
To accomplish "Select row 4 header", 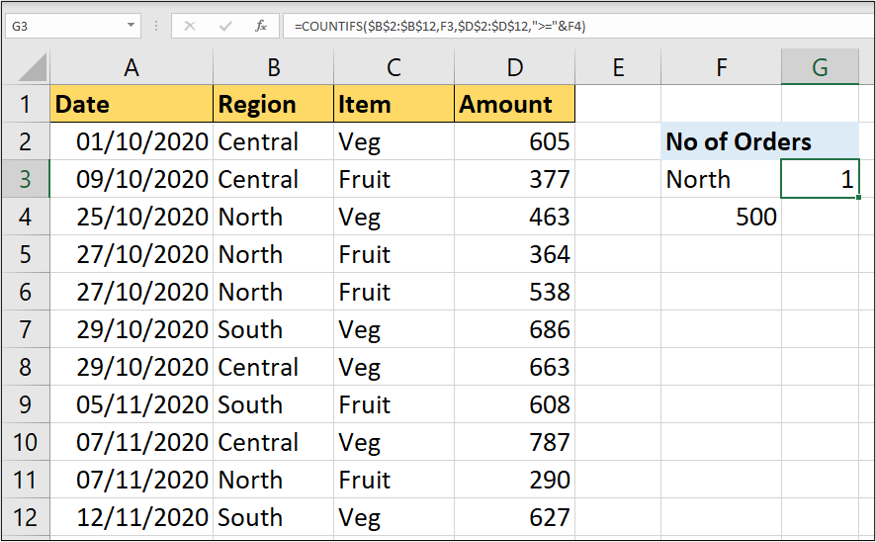I will pyautogui.click(x=25, y=217).
